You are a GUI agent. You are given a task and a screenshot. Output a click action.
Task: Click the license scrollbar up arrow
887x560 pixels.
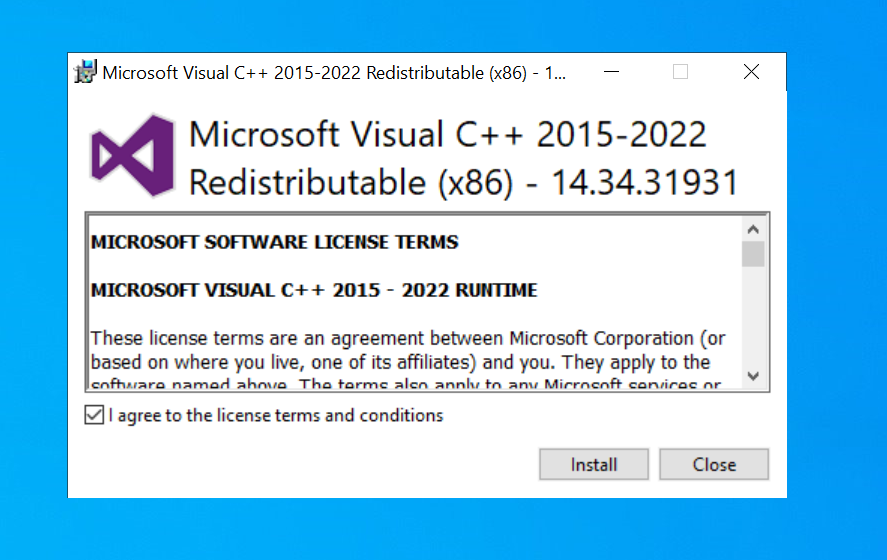point(753,229)
